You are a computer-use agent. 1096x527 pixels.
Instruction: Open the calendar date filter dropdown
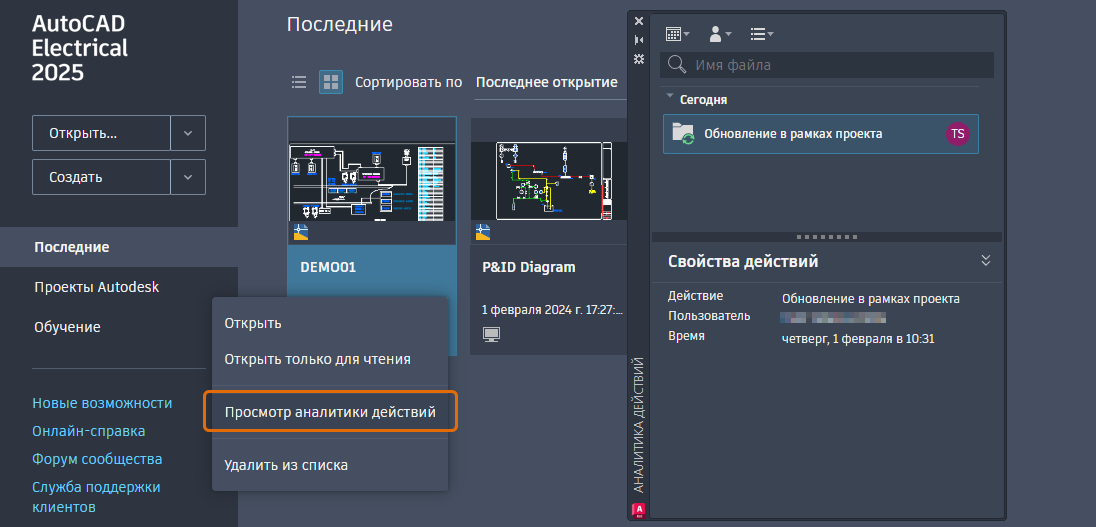677,34
